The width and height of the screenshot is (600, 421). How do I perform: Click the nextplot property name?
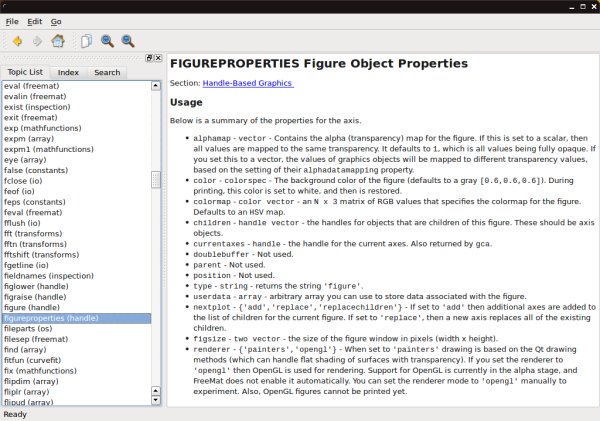pos(212,307)
